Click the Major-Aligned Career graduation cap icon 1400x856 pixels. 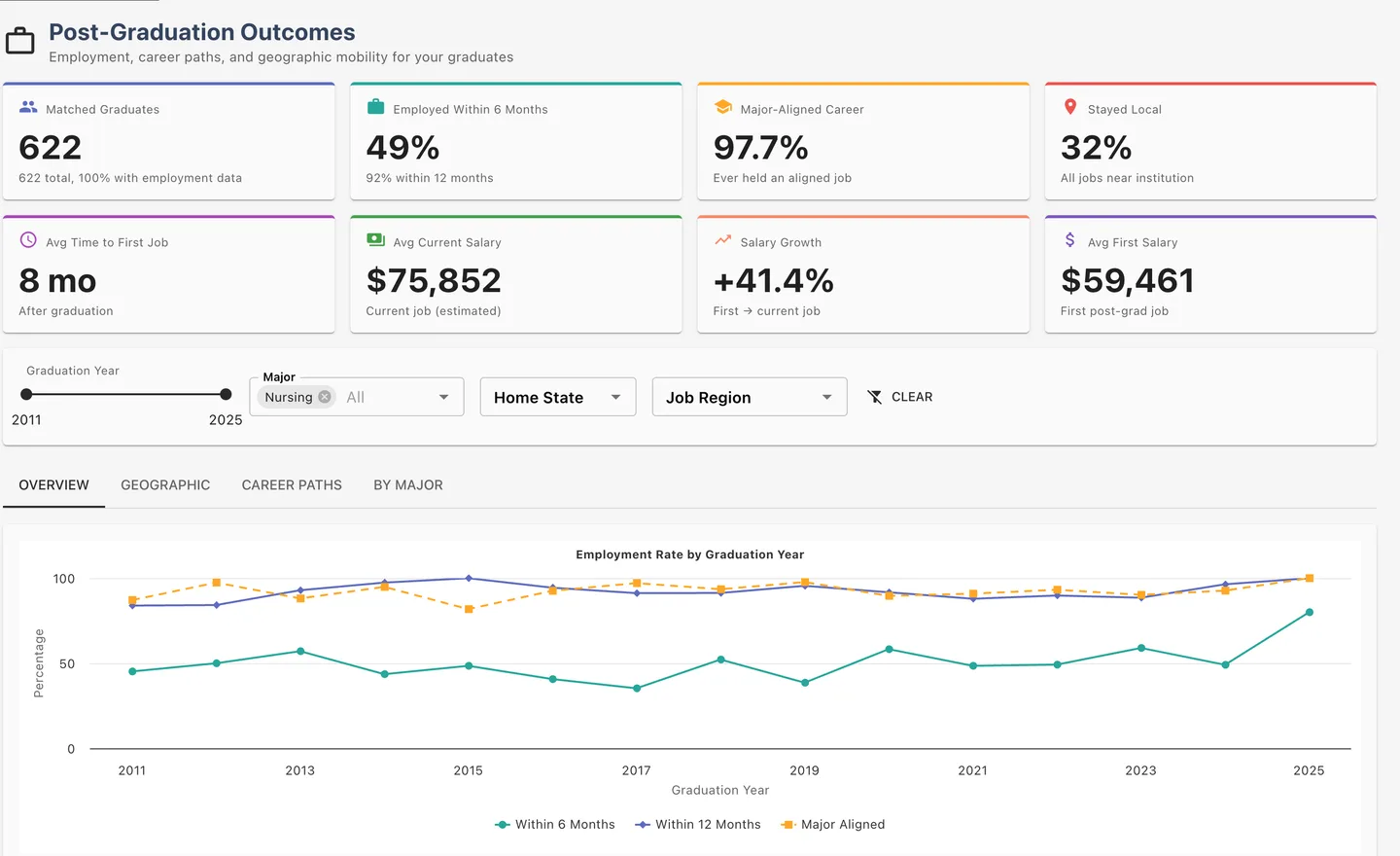722,107
